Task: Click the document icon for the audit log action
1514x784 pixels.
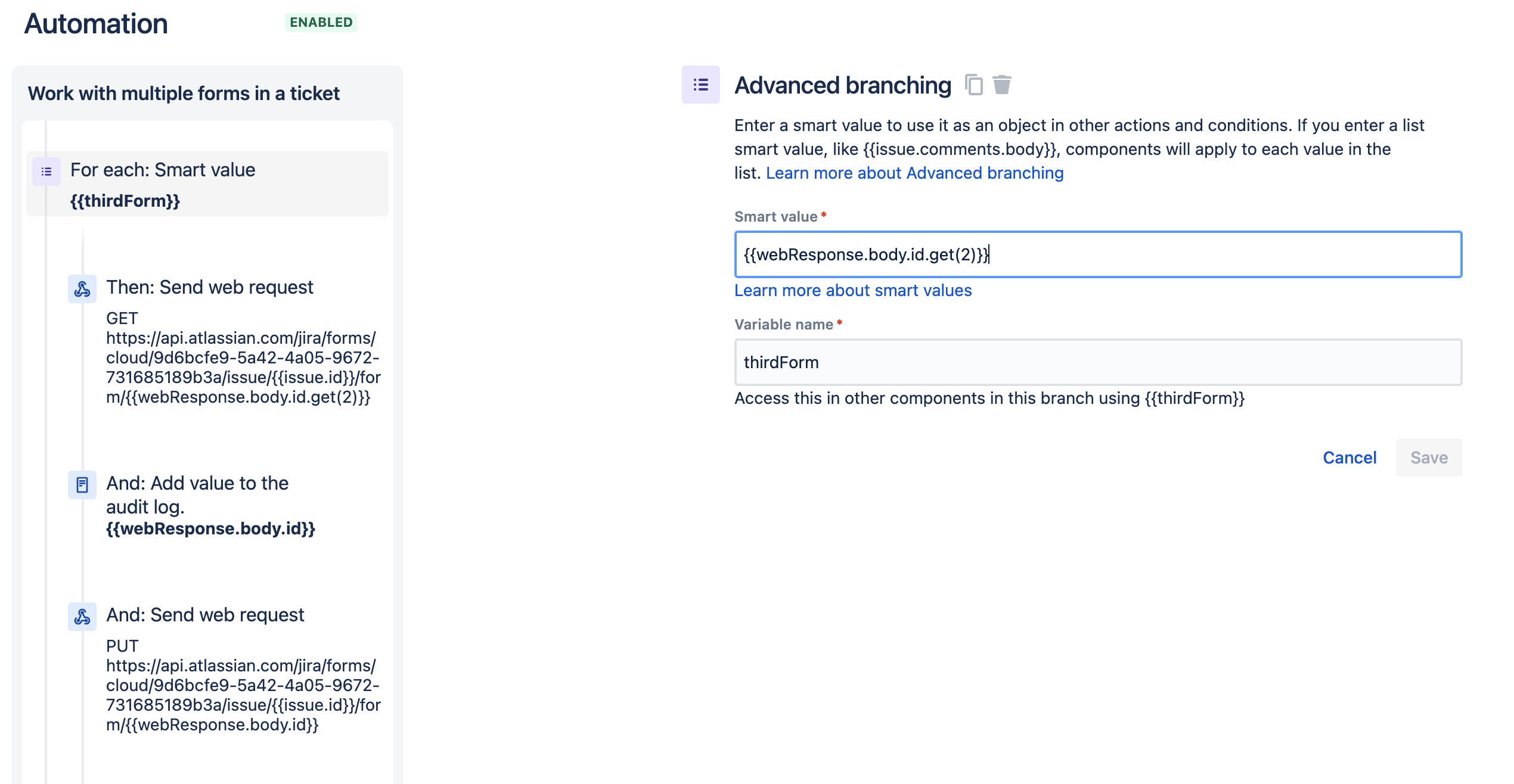Action: 83,485
